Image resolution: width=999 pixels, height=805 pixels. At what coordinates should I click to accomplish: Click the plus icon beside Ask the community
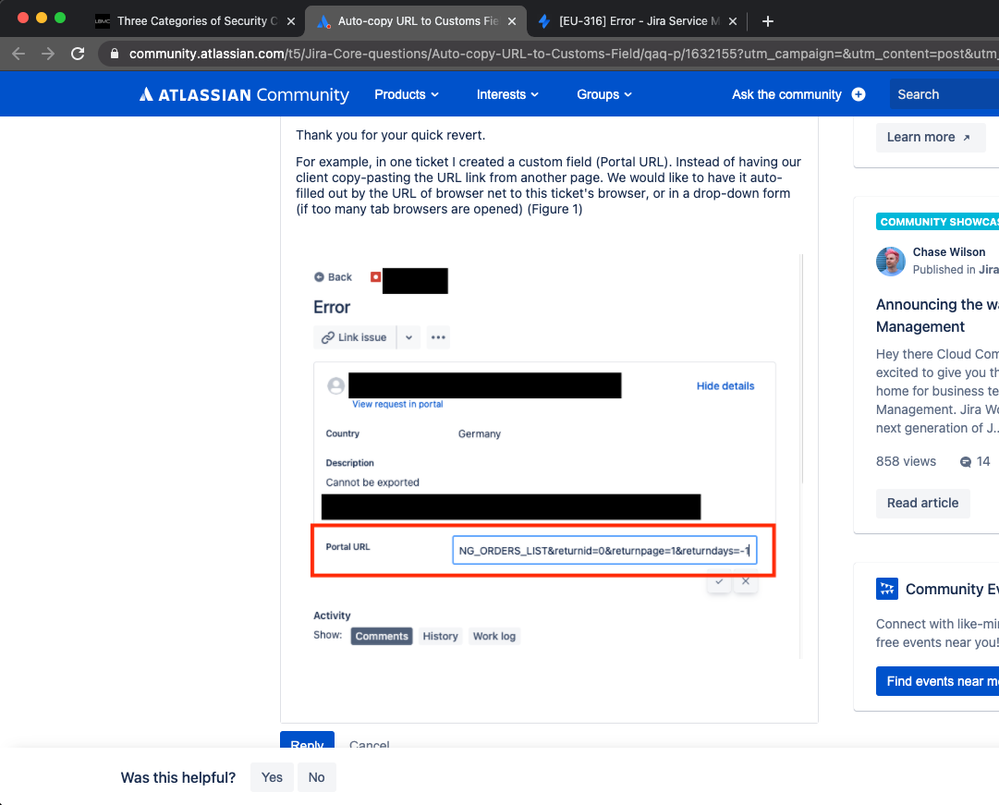pyautogui.click(x=858, y=94)
